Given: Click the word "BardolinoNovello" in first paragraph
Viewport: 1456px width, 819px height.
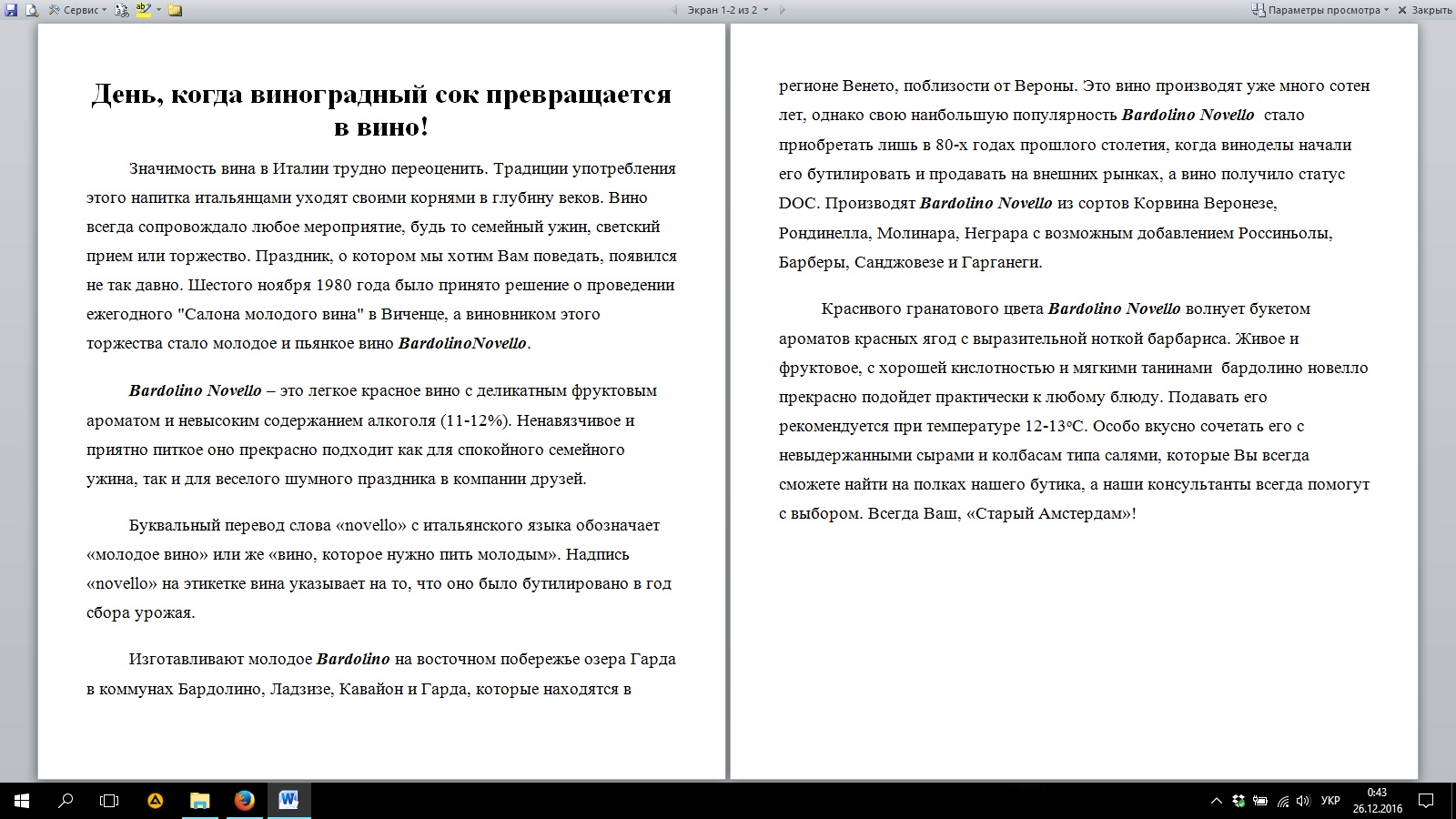Looking at the screenshot, I should [x=462, y=343].
